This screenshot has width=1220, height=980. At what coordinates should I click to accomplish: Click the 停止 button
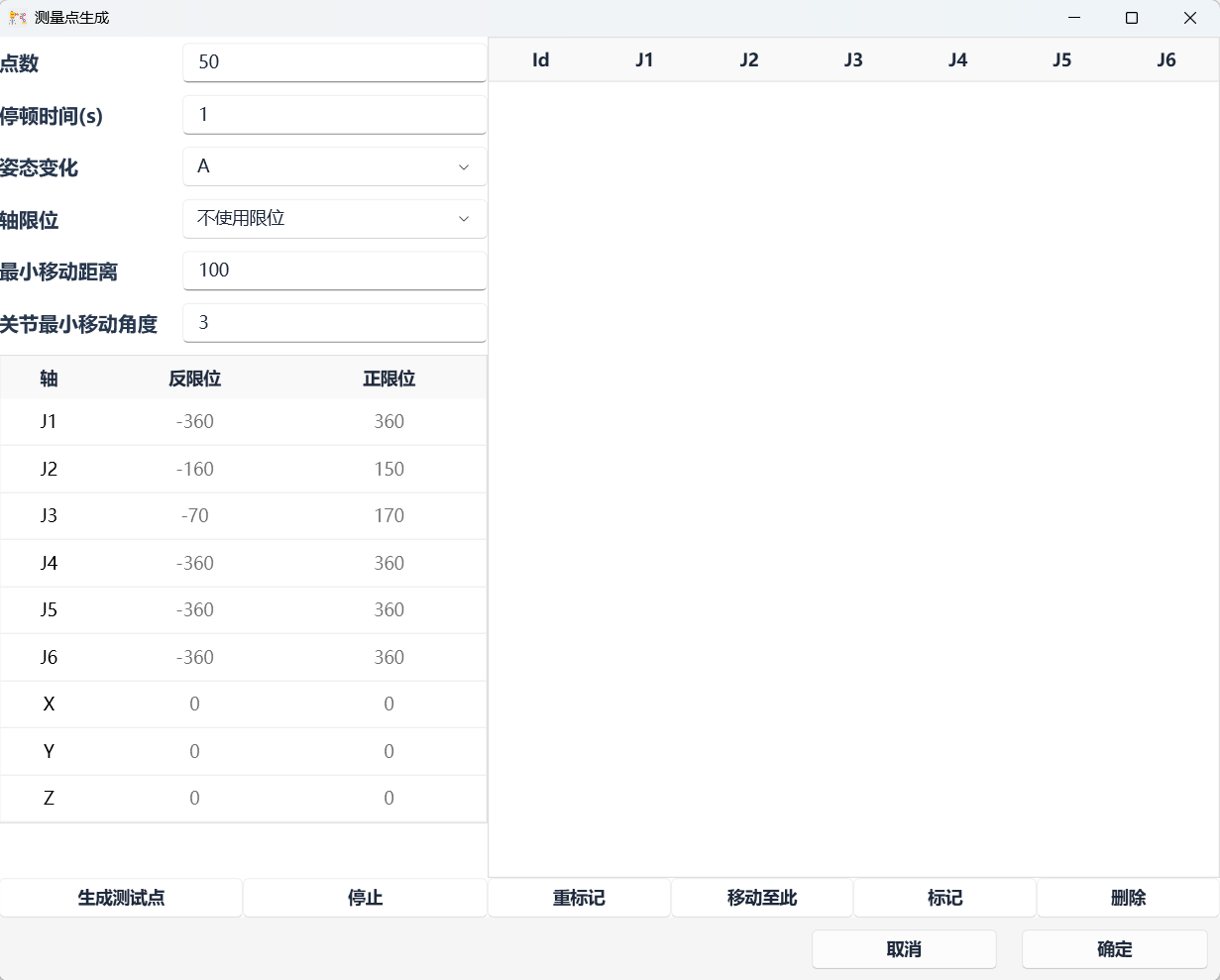(x=365, y=898)
